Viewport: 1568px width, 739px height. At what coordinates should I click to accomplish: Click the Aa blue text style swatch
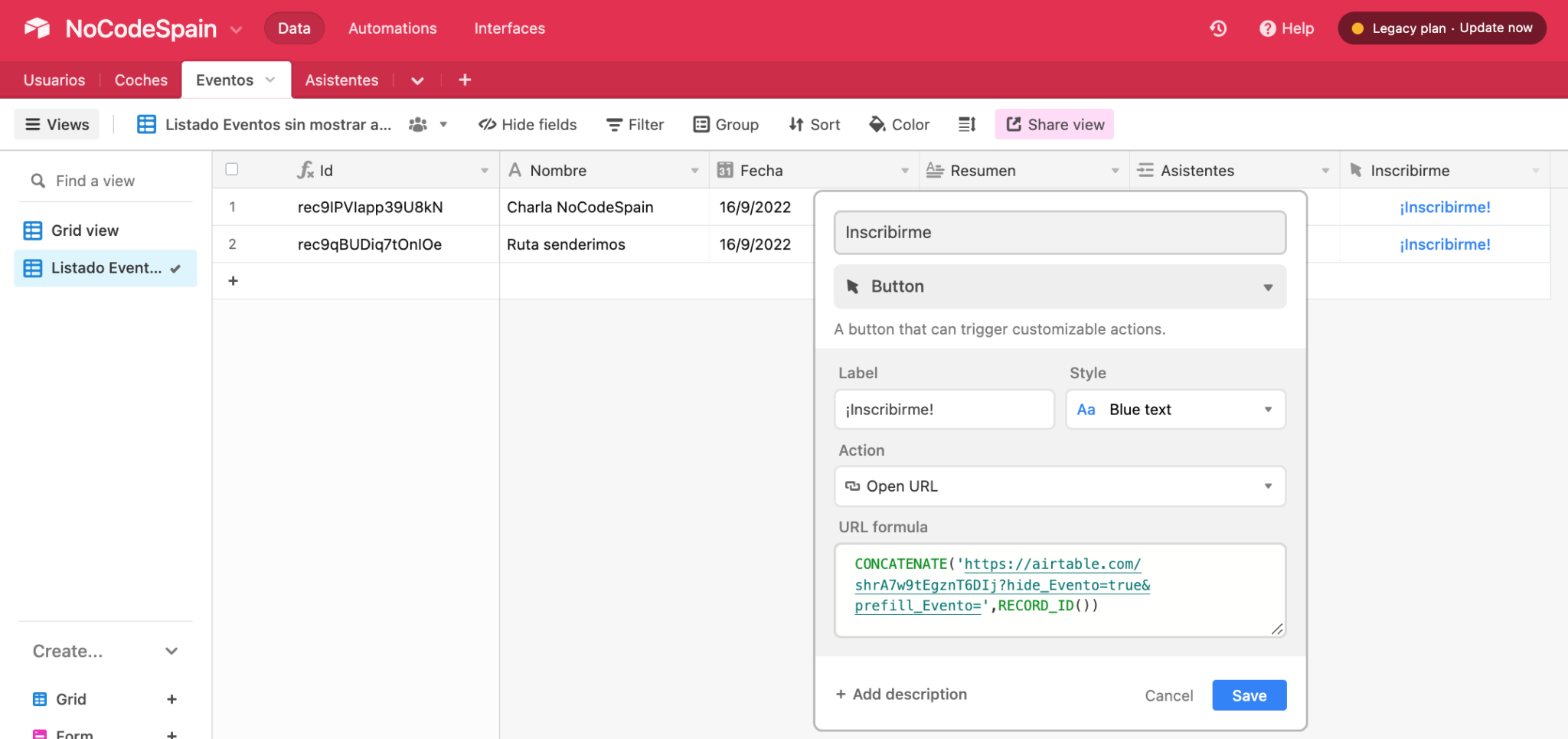1086,409
